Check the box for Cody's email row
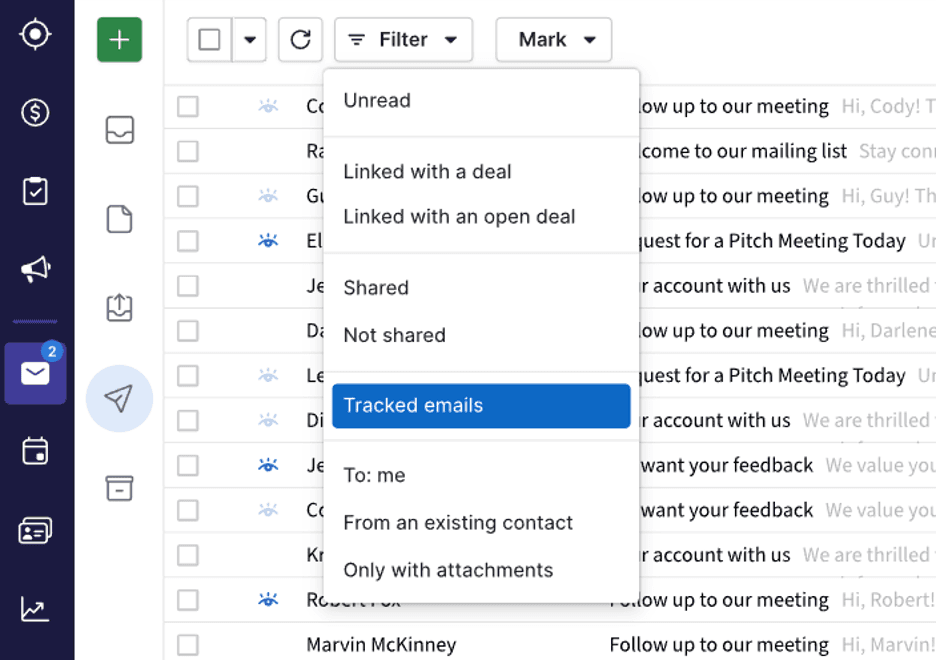Image resolution: width=936 pixels, height=660 pixels. (187, 107)
